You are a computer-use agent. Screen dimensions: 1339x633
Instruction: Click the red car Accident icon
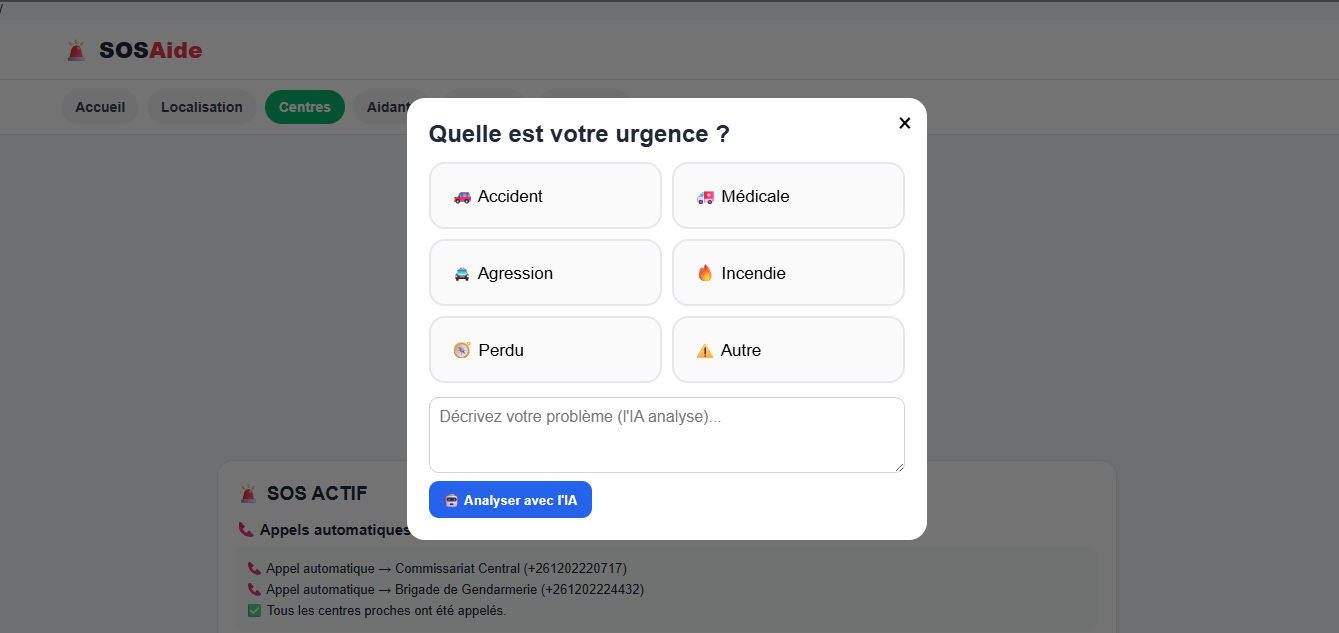pyautogui.click(x=462, y=197)
